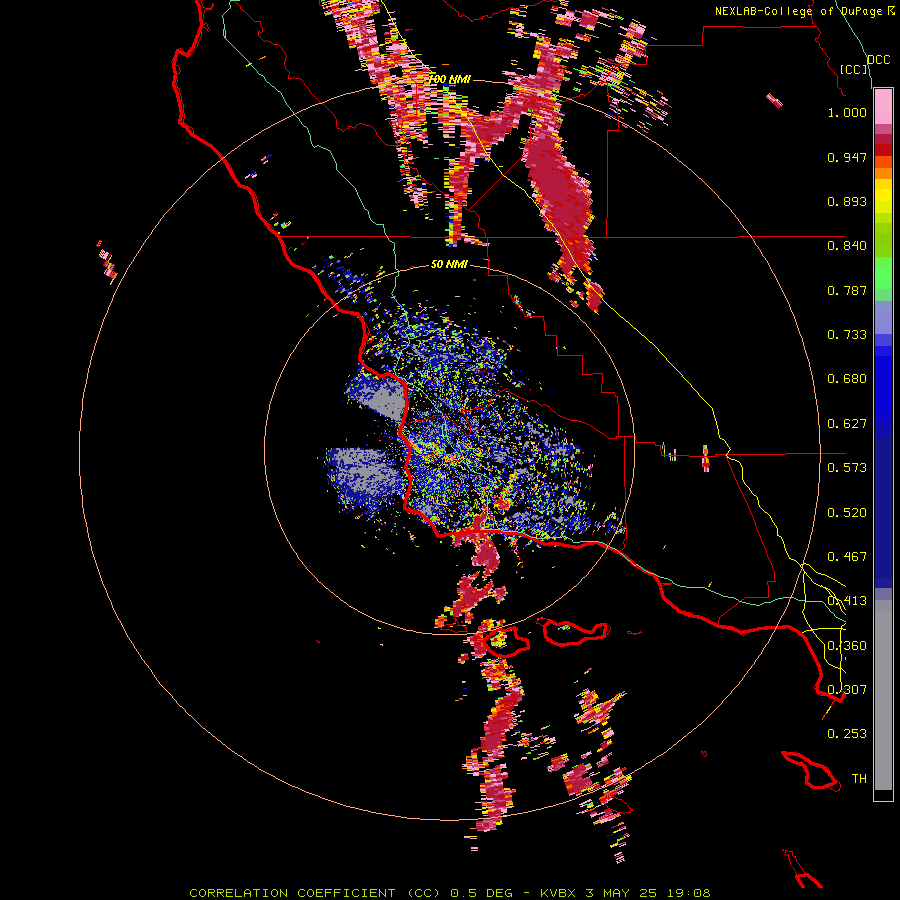Click the TH threshold label

click(859, 779)
